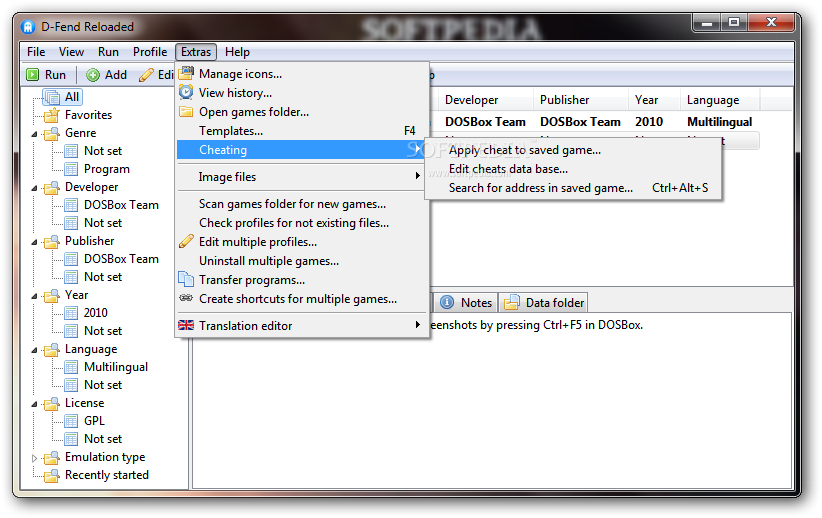Click the Add plus toolbar icon
The height and width of the screenshot is (518, 822).
pos(93,75)
